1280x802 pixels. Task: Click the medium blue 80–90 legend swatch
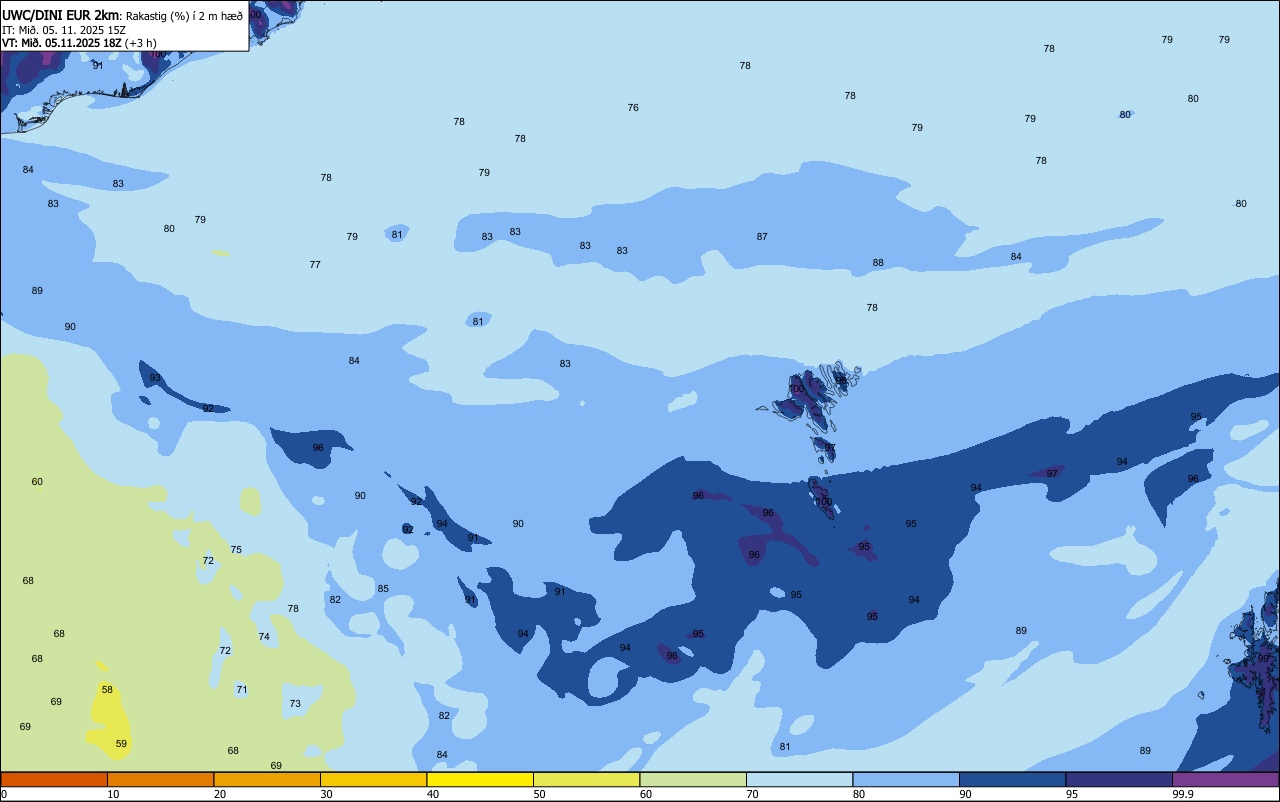click(906, 779)
